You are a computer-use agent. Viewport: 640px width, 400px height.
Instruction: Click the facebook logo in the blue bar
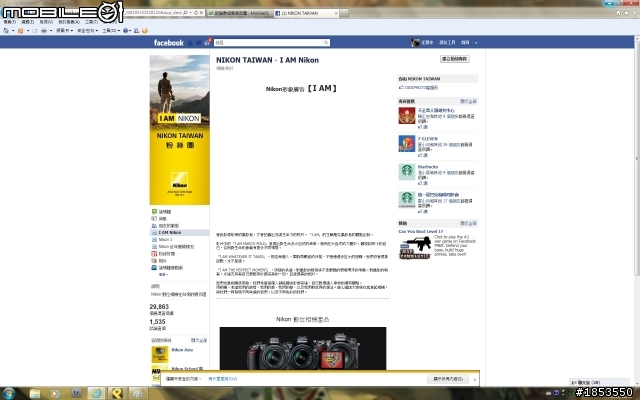(x=169, y=42)
